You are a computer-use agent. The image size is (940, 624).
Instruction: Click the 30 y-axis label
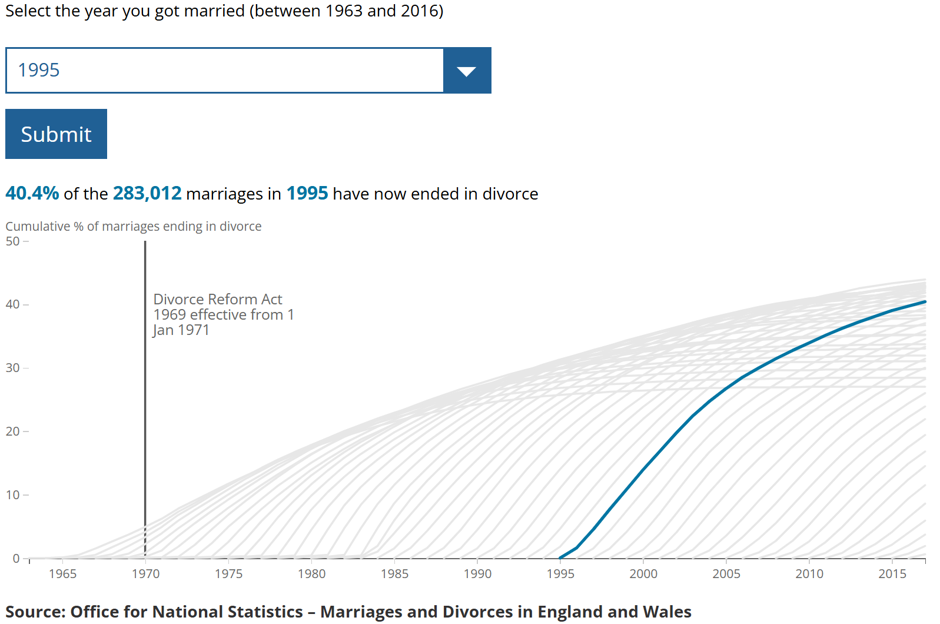click(x=13, y=368)
